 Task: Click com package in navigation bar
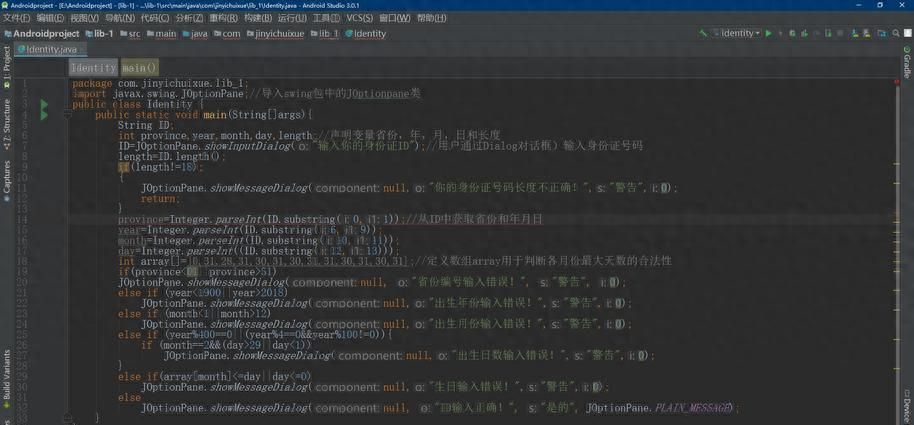pos(227,34)
